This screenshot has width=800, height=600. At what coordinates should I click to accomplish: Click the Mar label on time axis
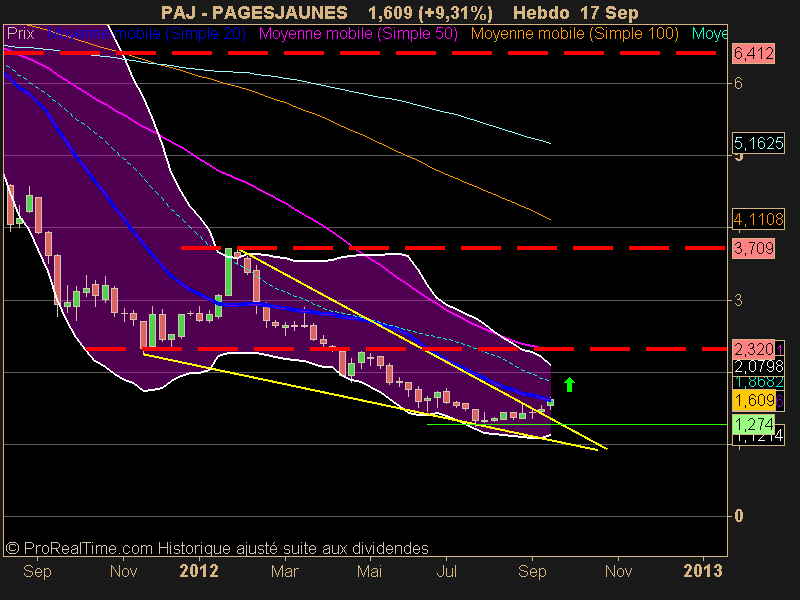tap(284, 571)
